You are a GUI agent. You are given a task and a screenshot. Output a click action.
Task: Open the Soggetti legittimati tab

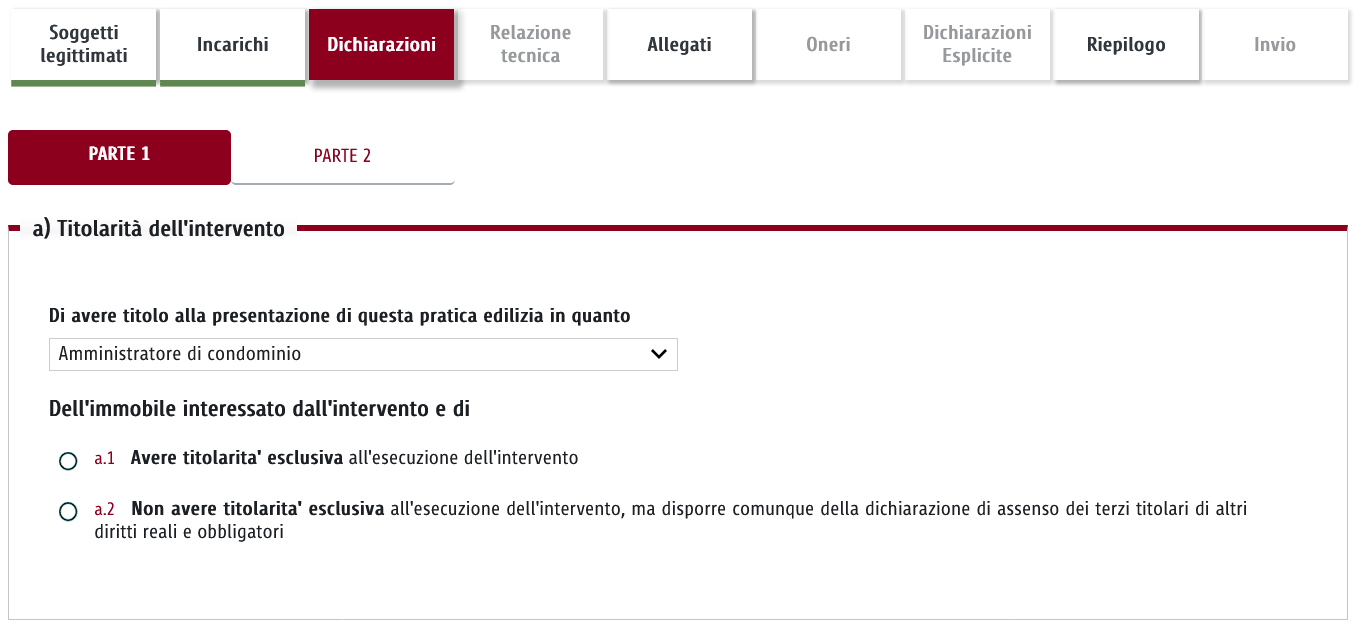point(84,45)
